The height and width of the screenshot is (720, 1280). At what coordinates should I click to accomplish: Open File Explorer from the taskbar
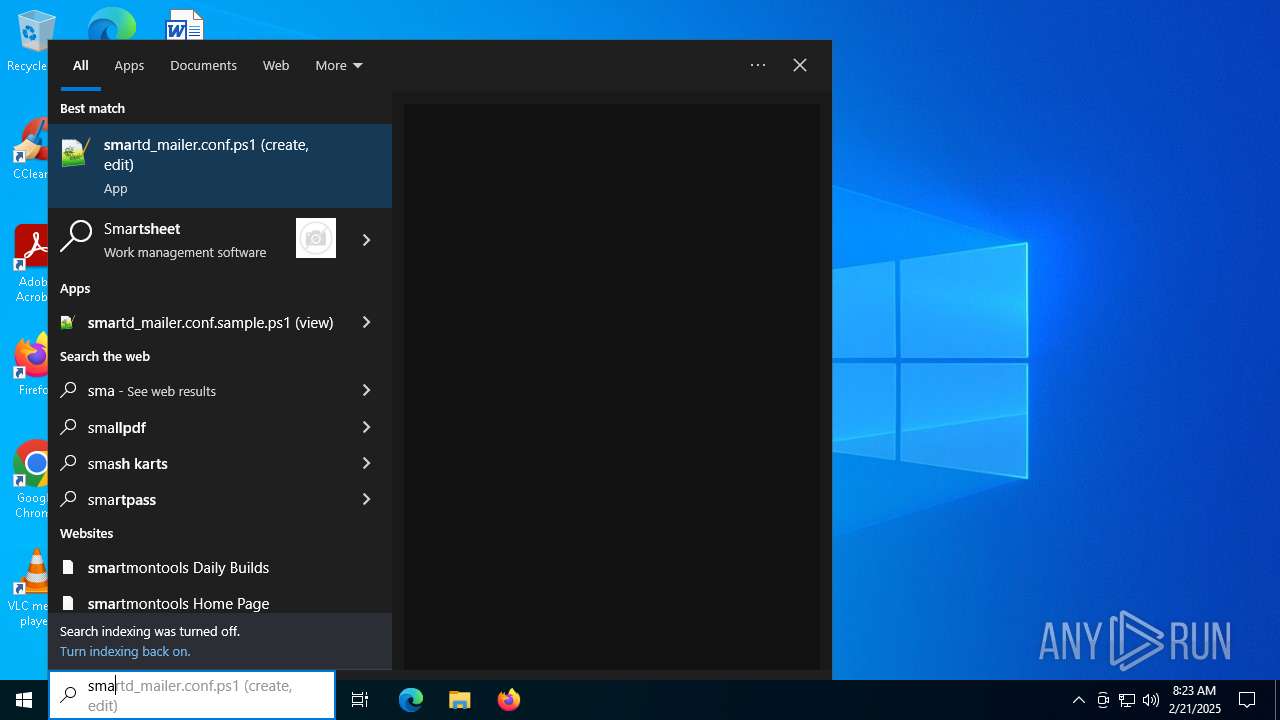coord(459,700)
